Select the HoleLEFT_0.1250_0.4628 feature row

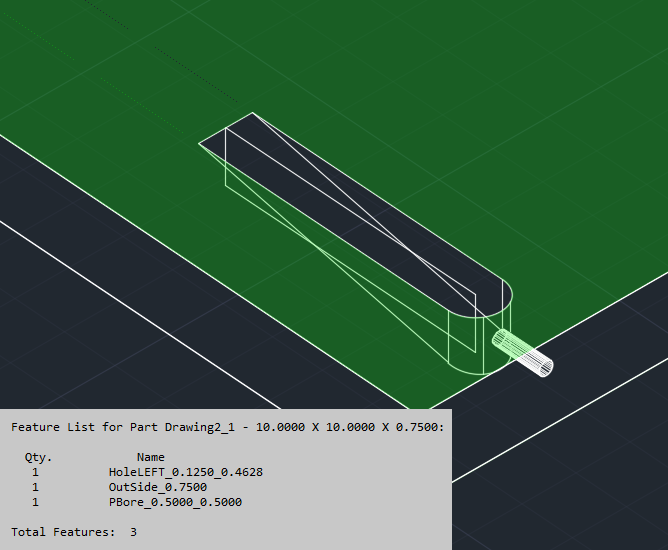[185, 471]
